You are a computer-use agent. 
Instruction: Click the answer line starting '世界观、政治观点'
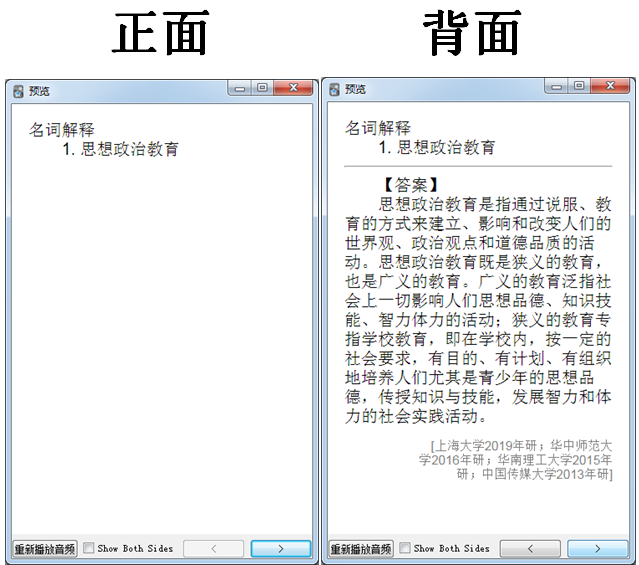(x=469, y=243)
